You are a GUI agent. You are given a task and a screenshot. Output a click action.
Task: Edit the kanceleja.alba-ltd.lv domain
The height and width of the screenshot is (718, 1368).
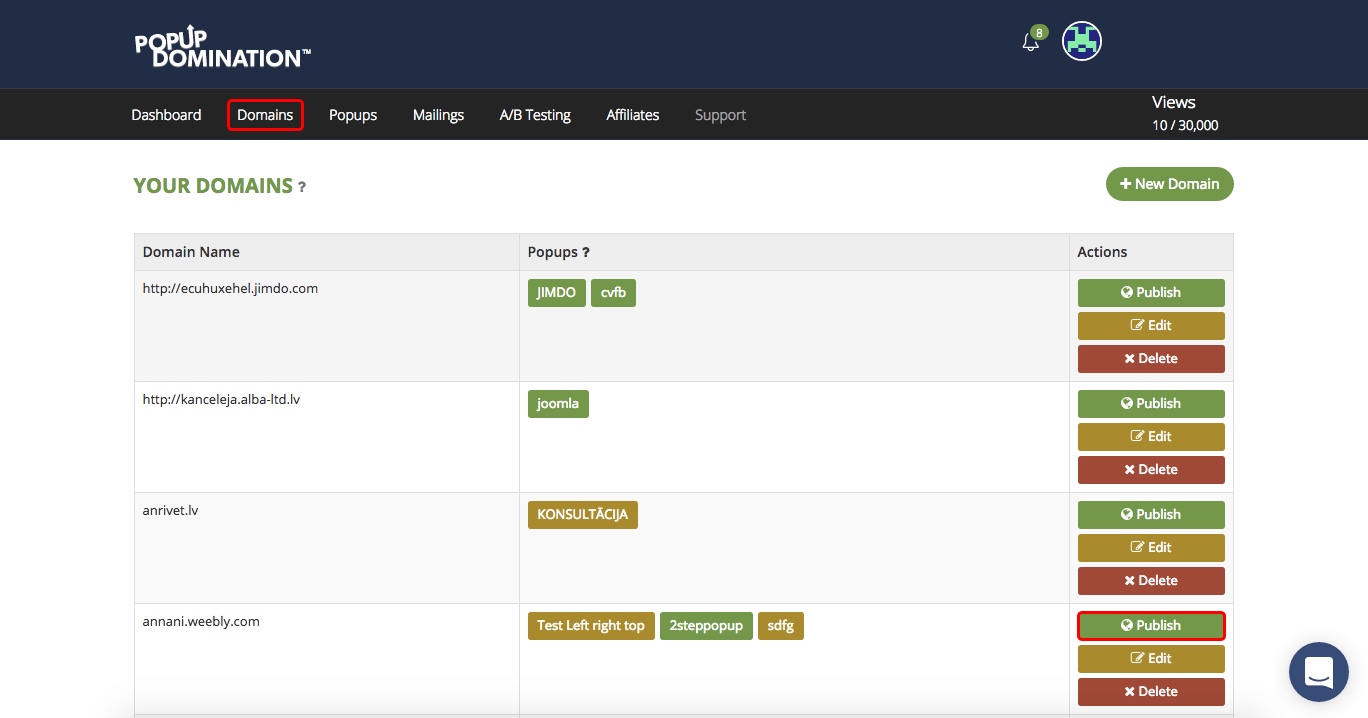[1151, 436]
